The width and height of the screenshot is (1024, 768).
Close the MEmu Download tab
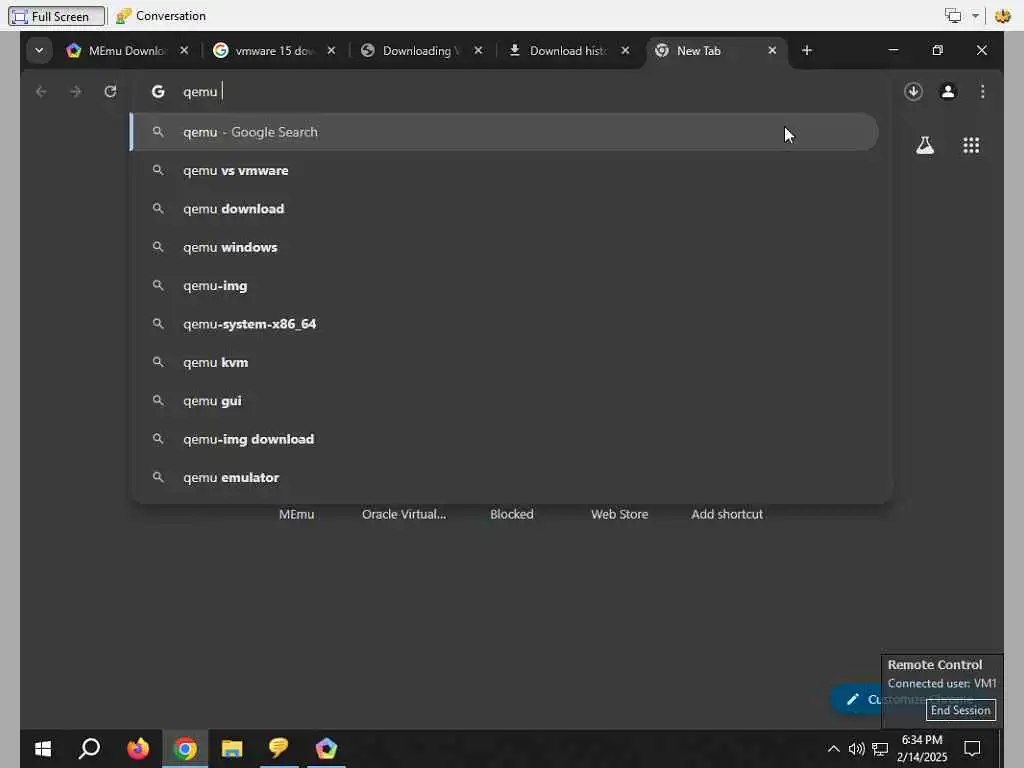tap(184, 50)
